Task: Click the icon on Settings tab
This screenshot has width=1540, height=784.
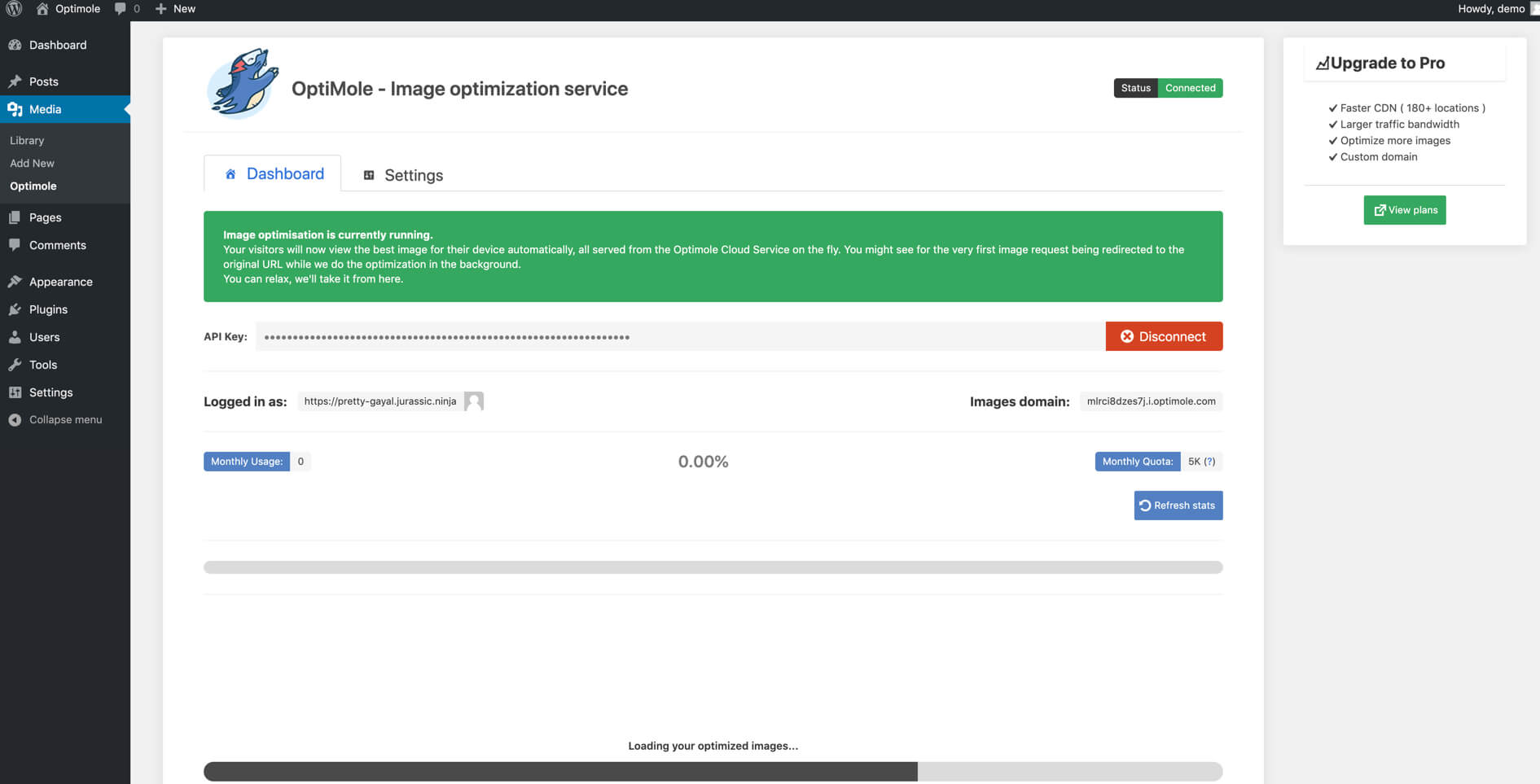Action: pyautogui.click(x=369, y=175)
